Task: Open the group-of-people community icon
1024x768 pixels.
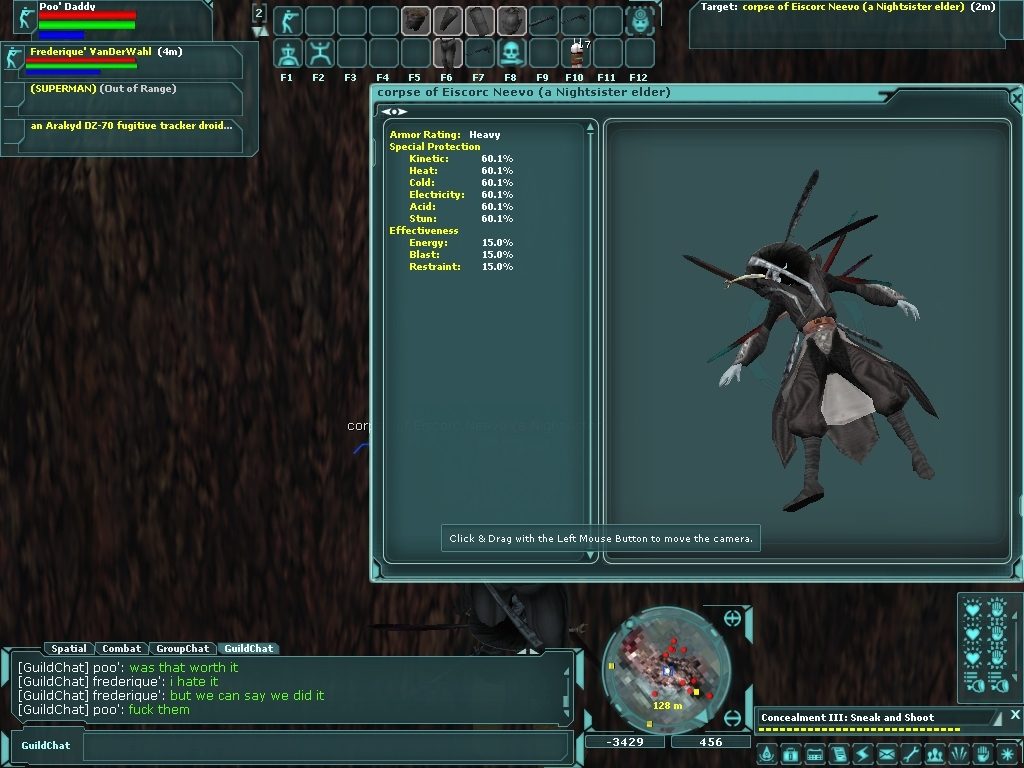Action: tap(935, 755)
